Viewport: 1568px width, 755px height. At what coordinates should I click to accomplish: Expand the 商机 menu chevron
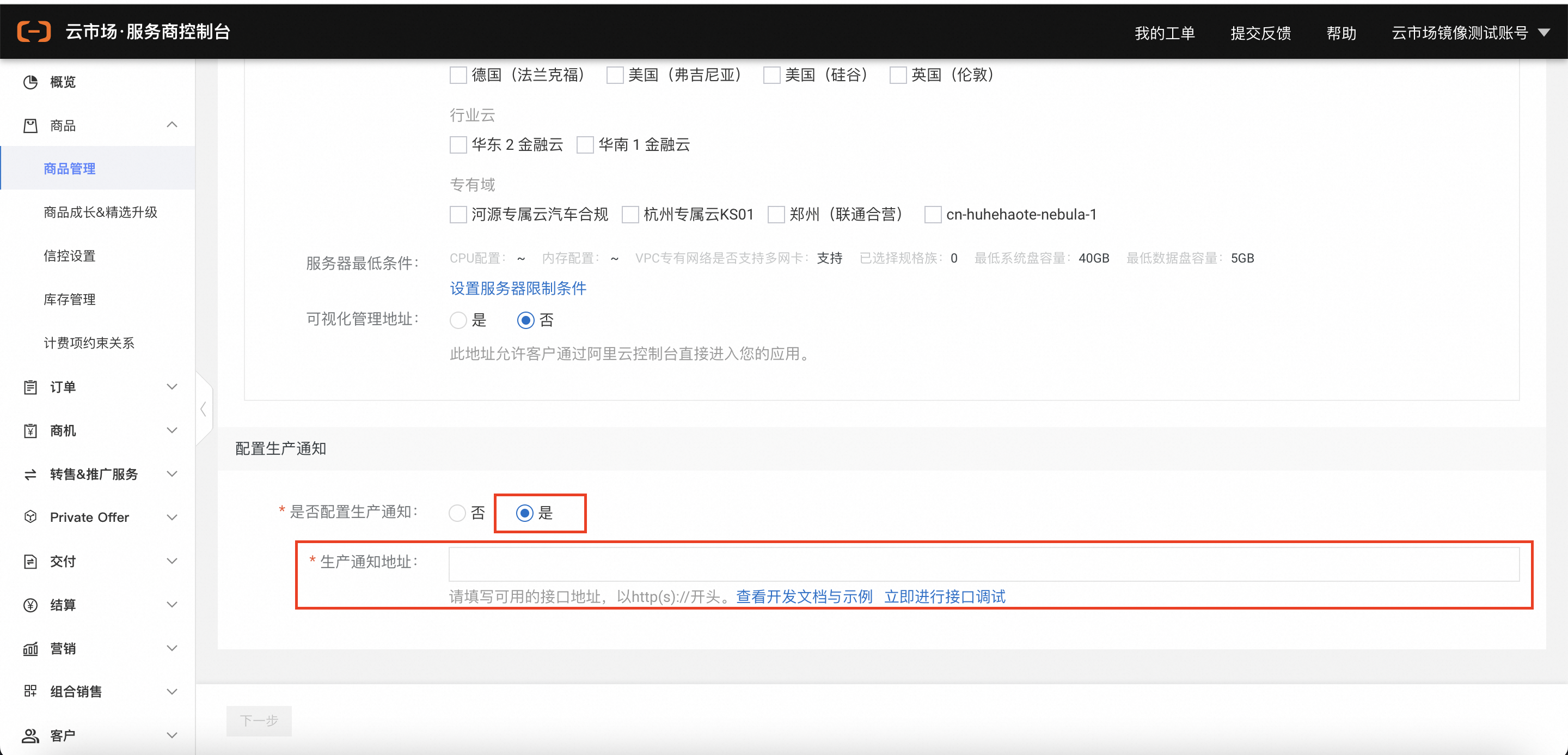click(x=172, y=430)
